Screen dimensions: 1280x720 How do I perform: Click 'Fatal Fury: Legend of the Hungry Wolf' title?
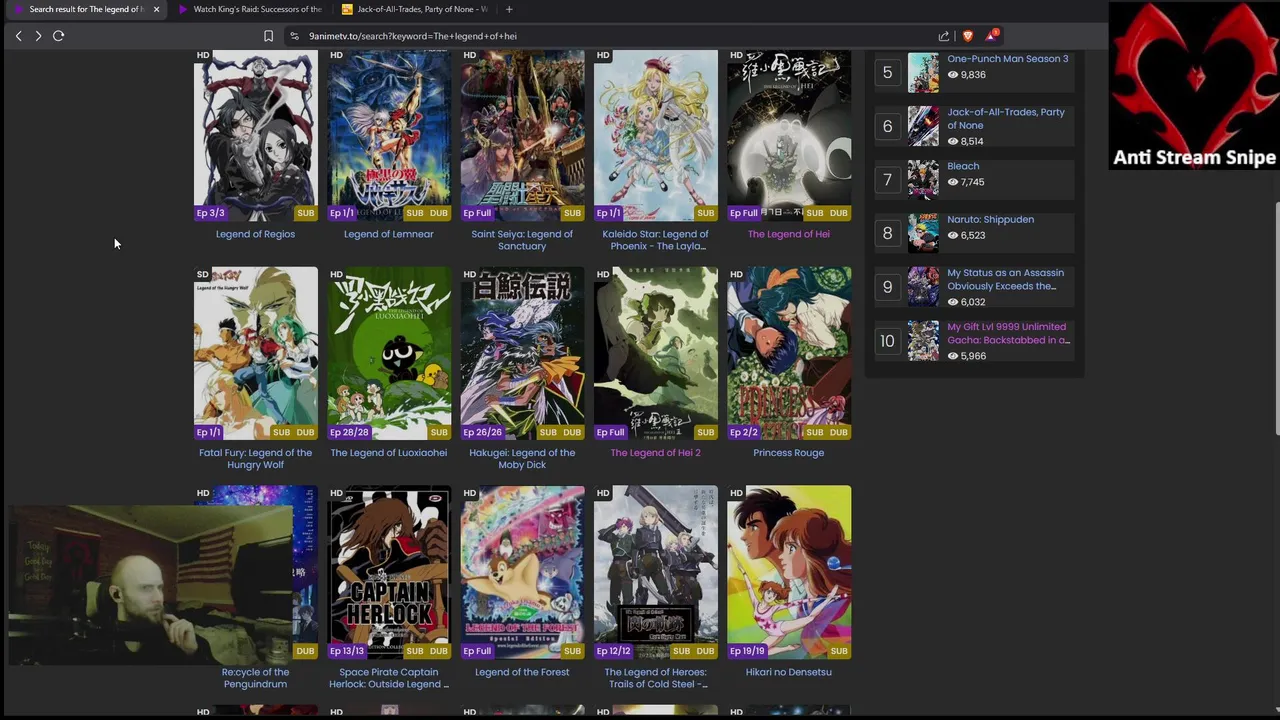tap(255, 459)
